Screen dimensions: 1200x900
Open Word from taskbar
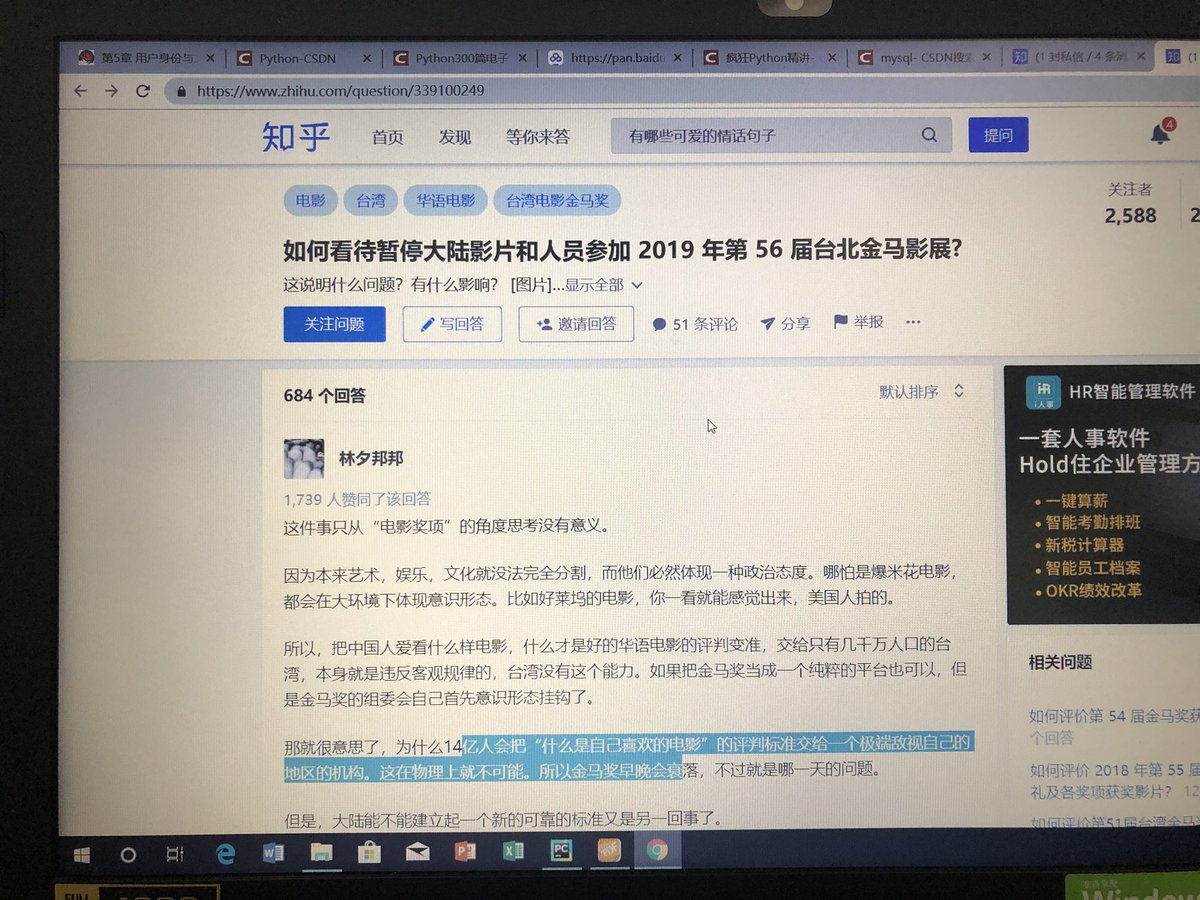pos(273,853)
